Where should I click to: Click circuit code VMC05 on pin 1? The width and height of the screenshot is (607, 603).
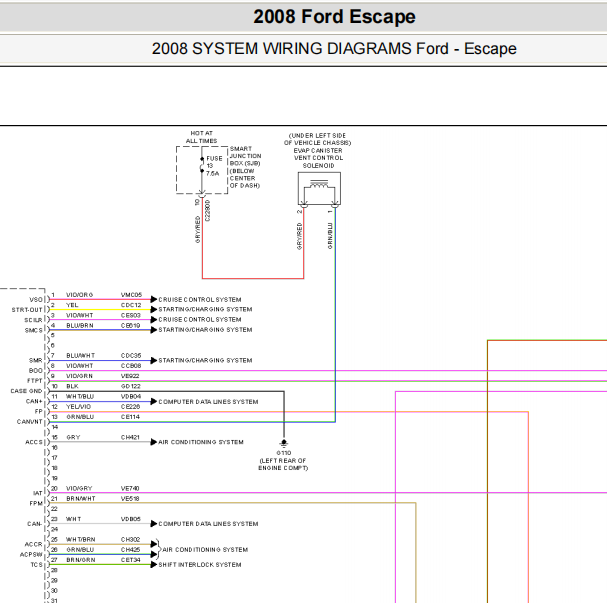(x=131, y=295)
